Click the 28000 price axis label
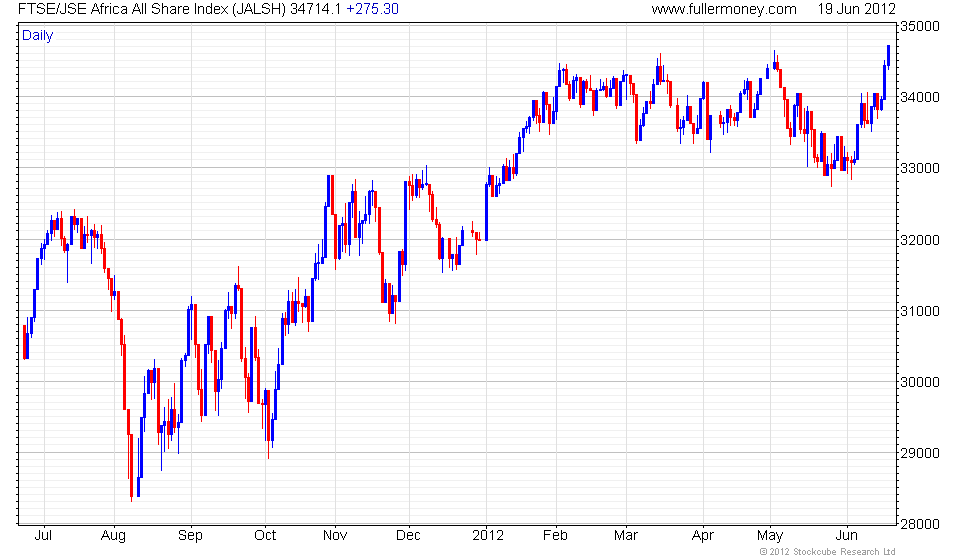The image size is (980, 560). (x=919, y=524)
